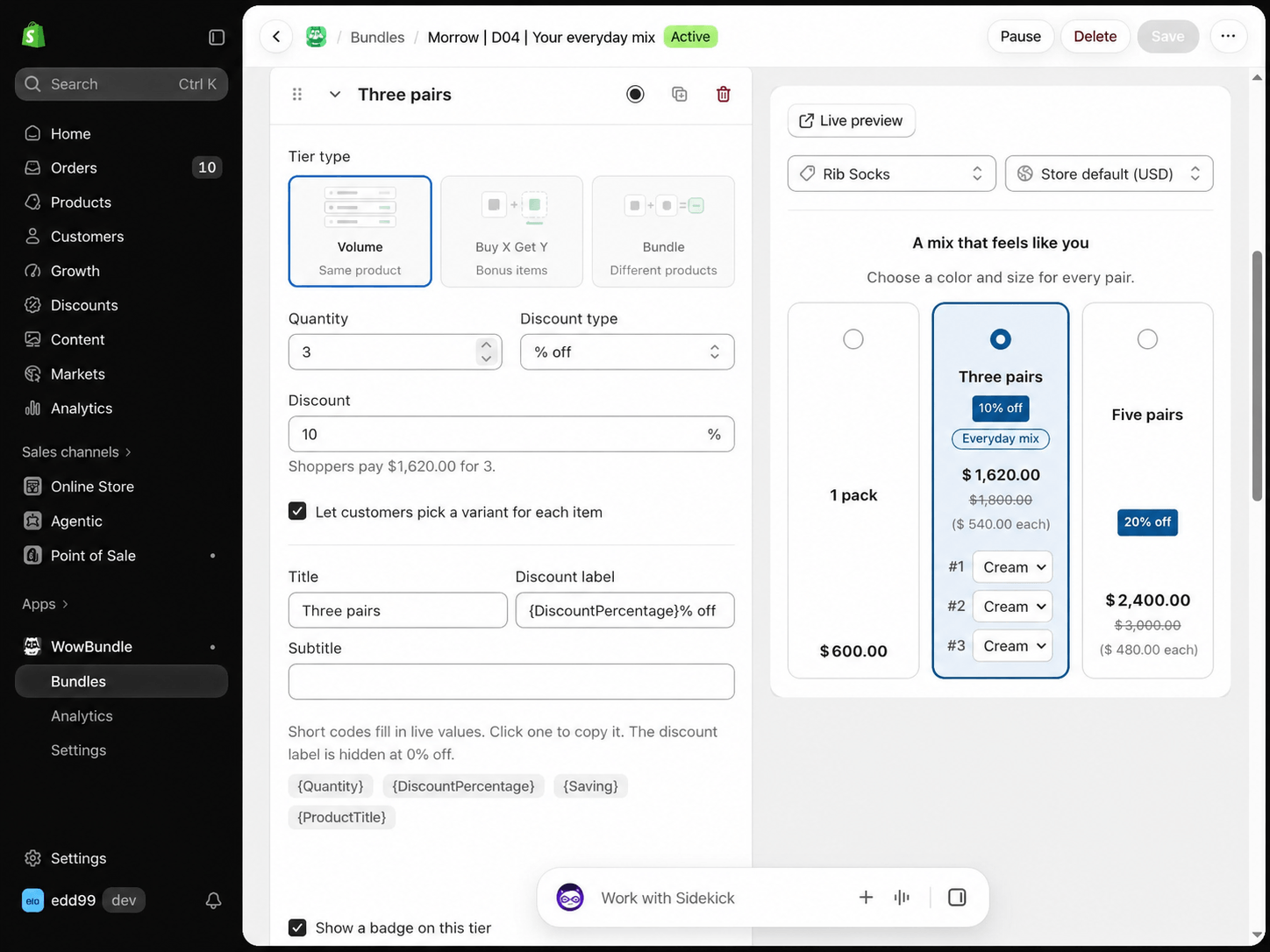Image resolution: width=1270 pixels, height=952 pixels.
Task: Open notifications bell icon
Action: [213, 900]
